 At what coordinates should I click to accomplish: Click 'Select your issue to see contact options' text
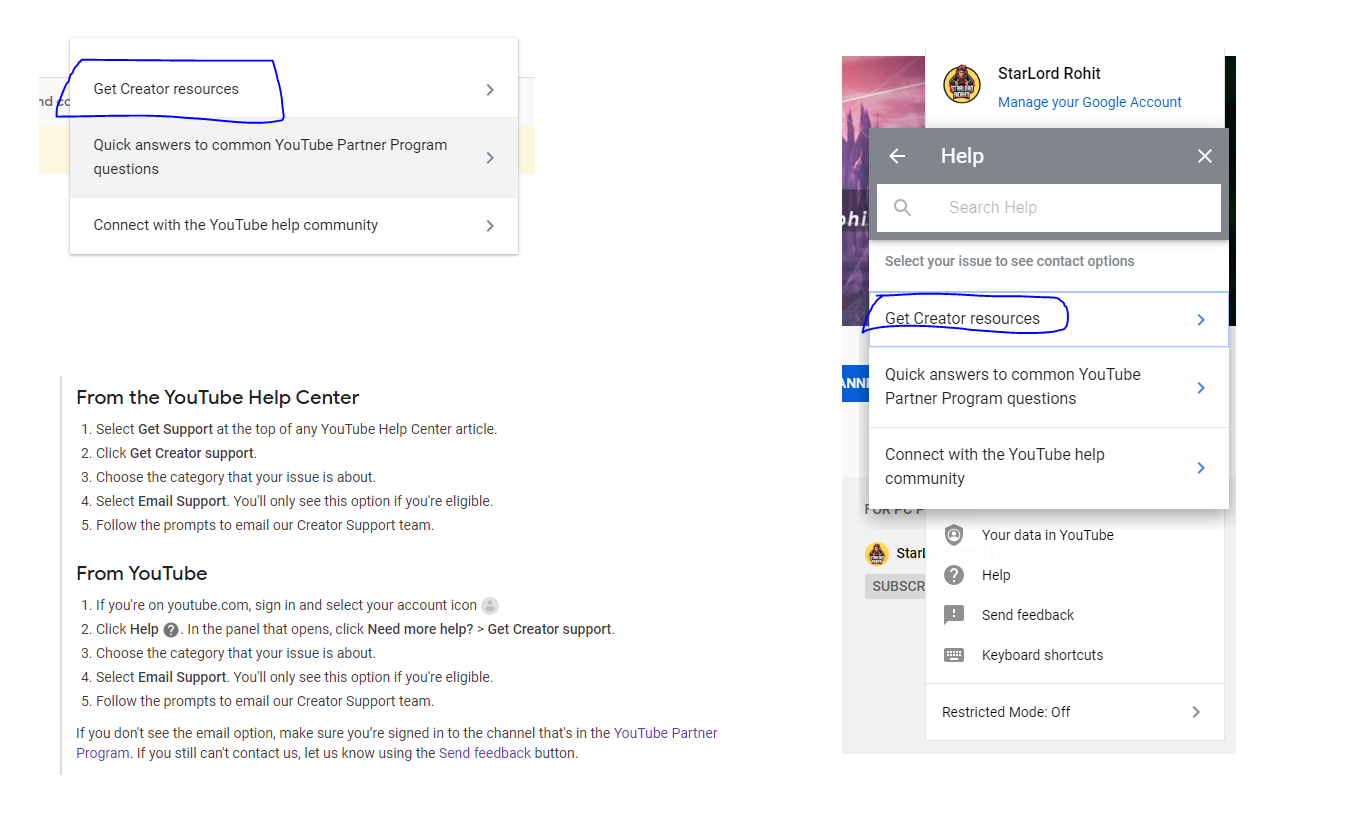coord(1010,261)
